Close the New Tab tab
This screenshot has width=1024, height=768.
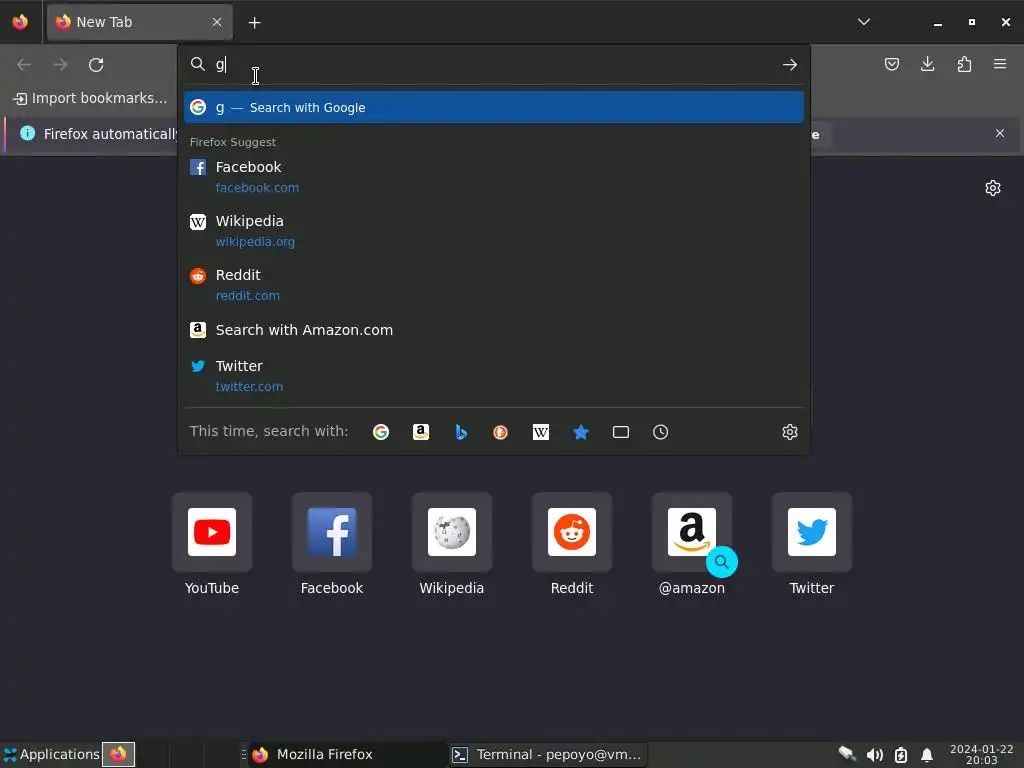click(217, 22)
